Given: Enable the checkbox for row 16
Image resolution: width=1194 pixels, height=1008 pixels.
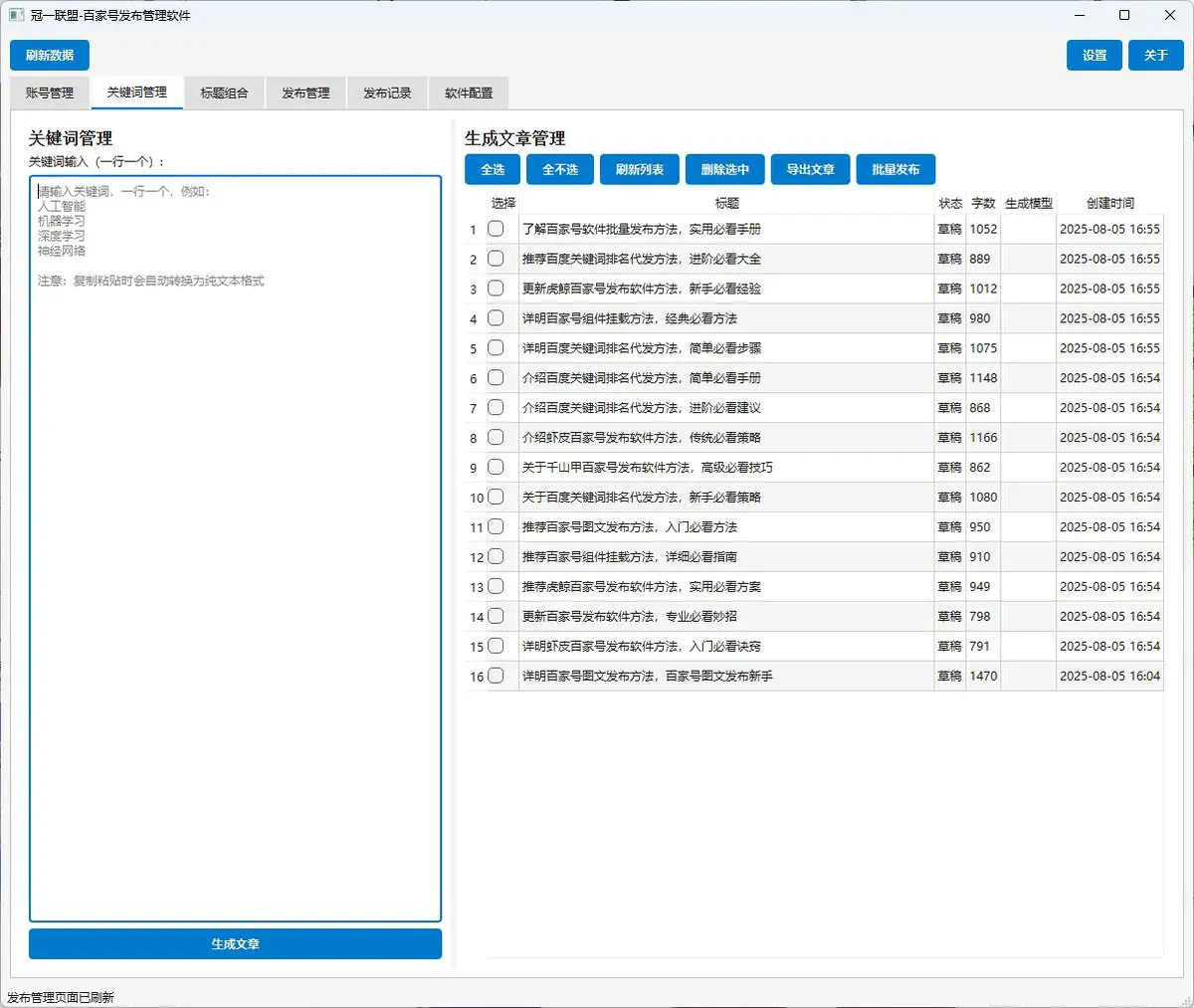Looking at the screenshot, I should 496,676.
